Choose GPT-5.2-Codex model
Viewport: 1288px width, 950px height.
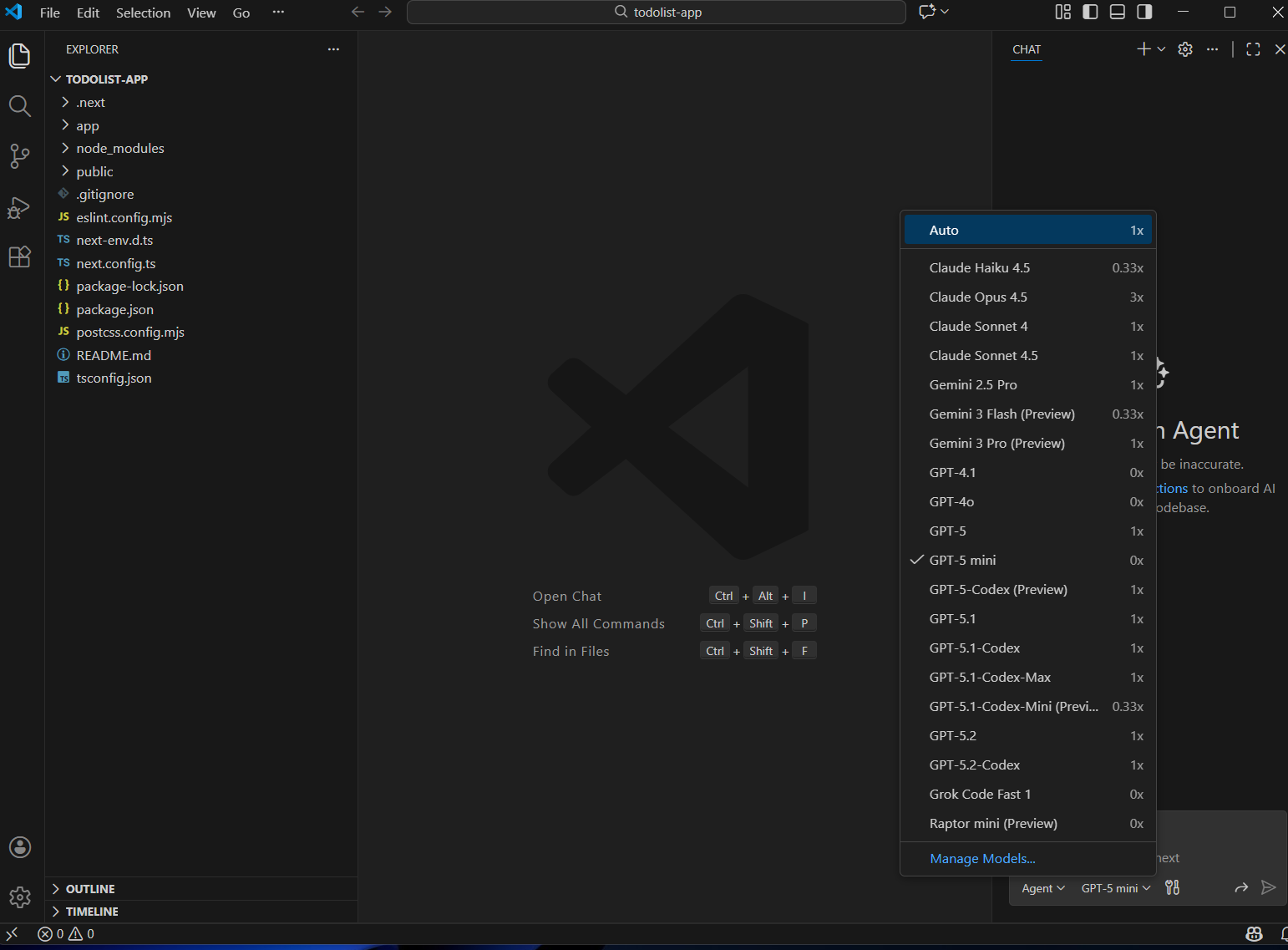coord(1027,765)
